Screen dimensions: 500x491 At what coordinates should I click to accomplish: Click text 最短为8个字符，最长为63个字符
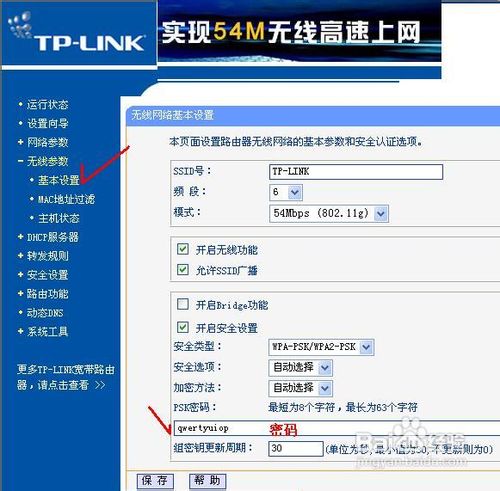(x=343, y=407)
